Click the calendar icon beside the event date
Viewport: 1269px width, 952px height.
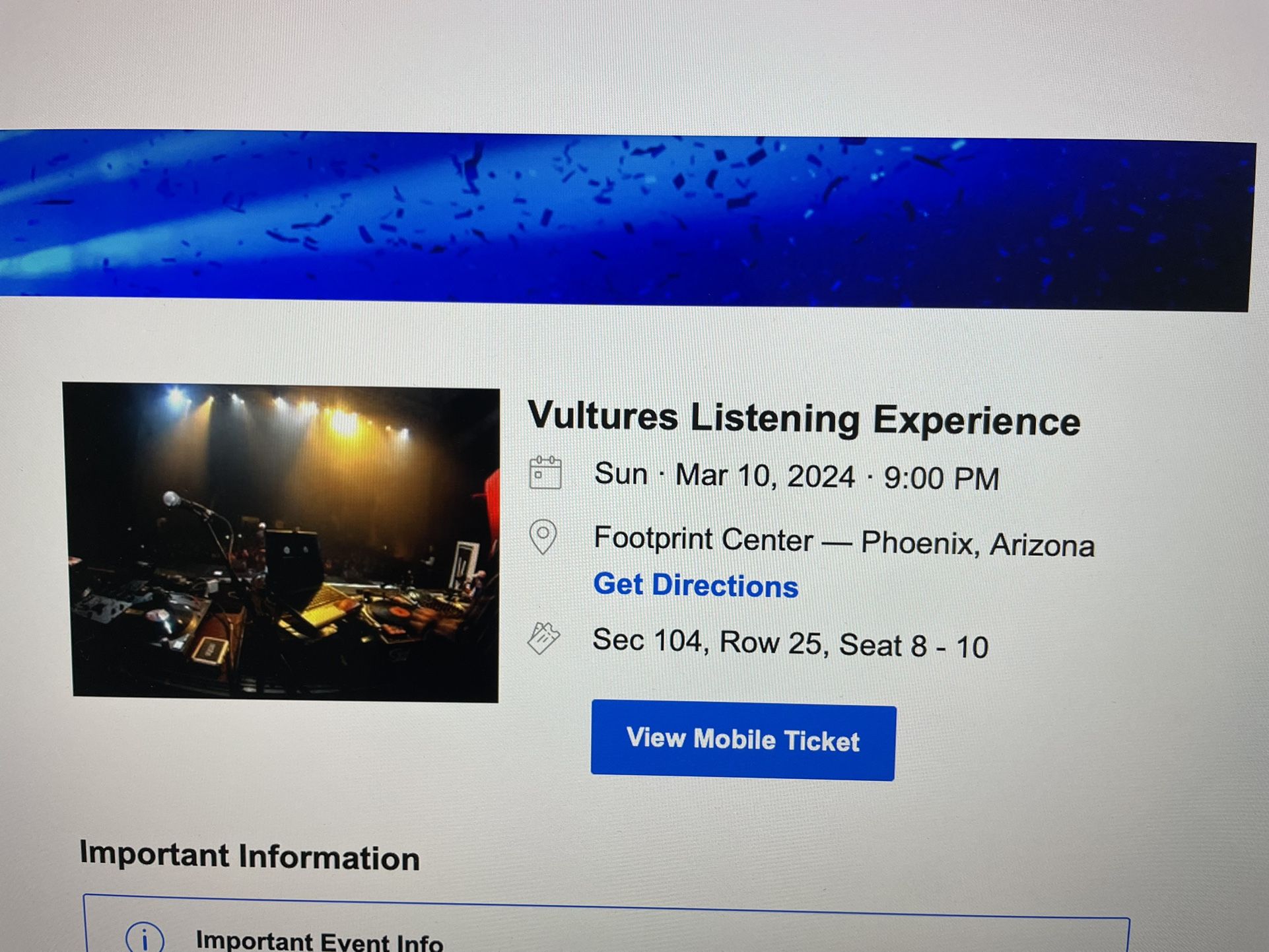(545, 472)
